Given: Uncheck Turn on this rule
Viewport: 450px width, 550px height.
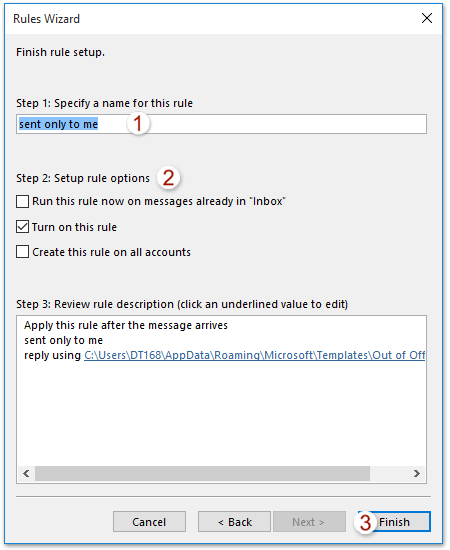Looking at the screenshot, I should point(22,227).
